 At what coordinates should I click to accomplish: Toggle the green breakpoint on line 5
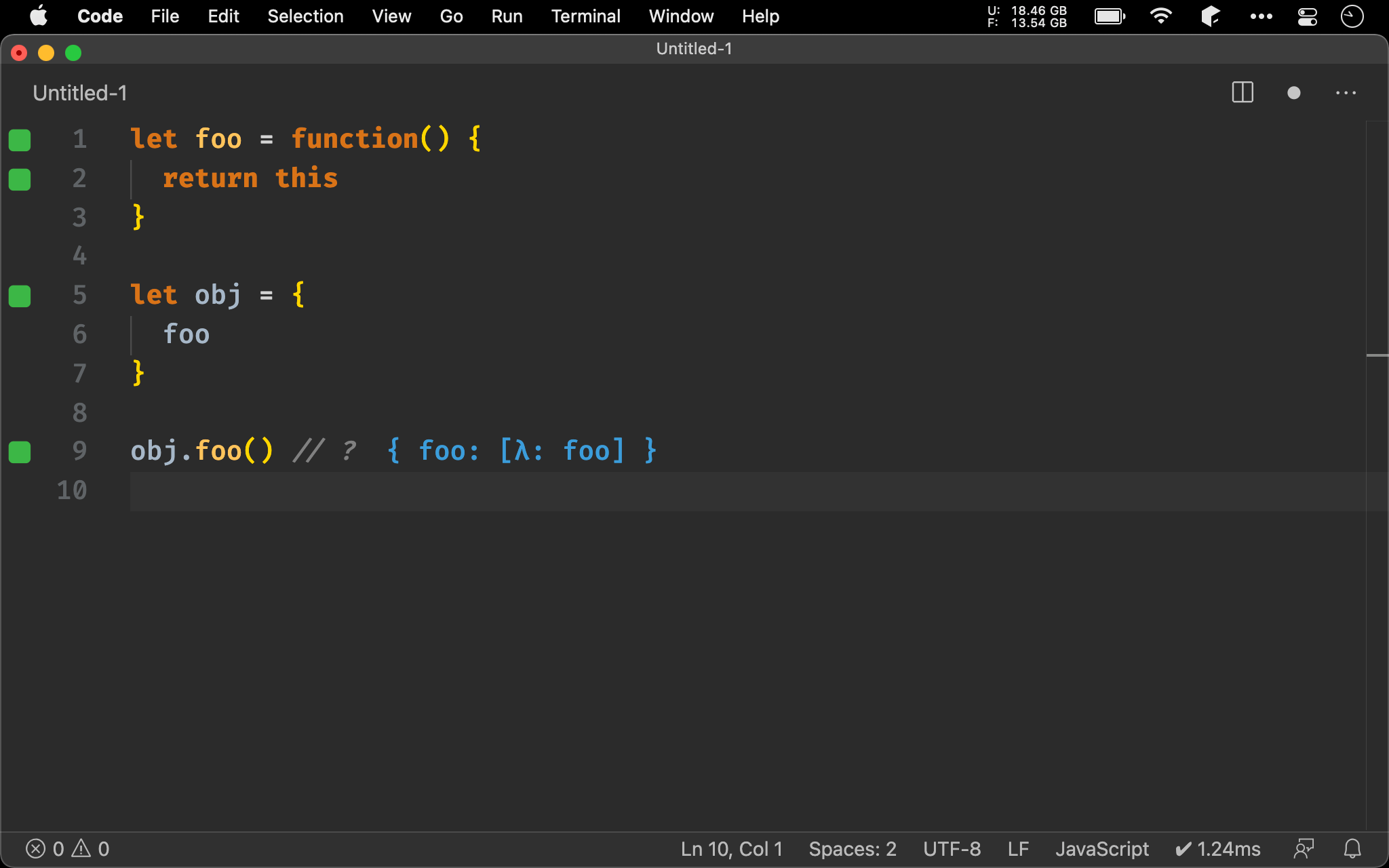click(18, 295)
